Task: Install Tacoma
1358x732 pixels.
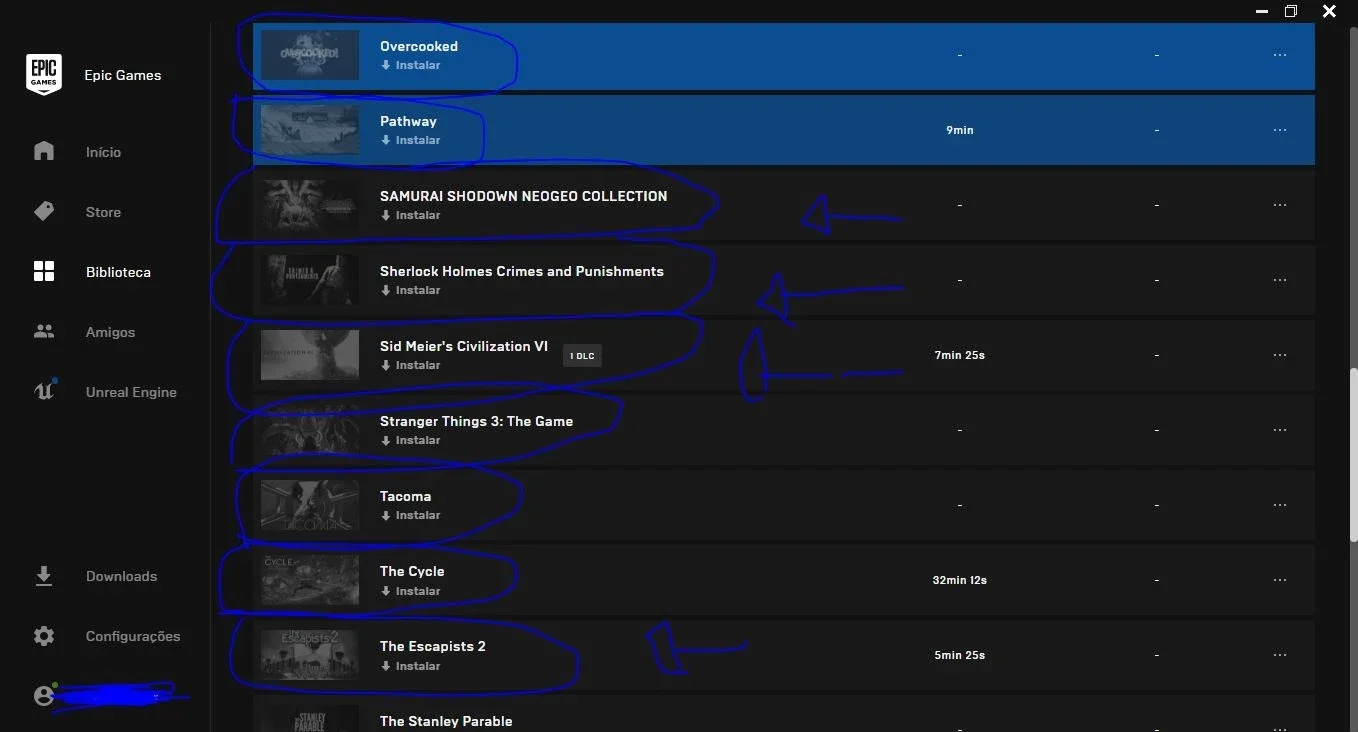Action: point(411,515)
